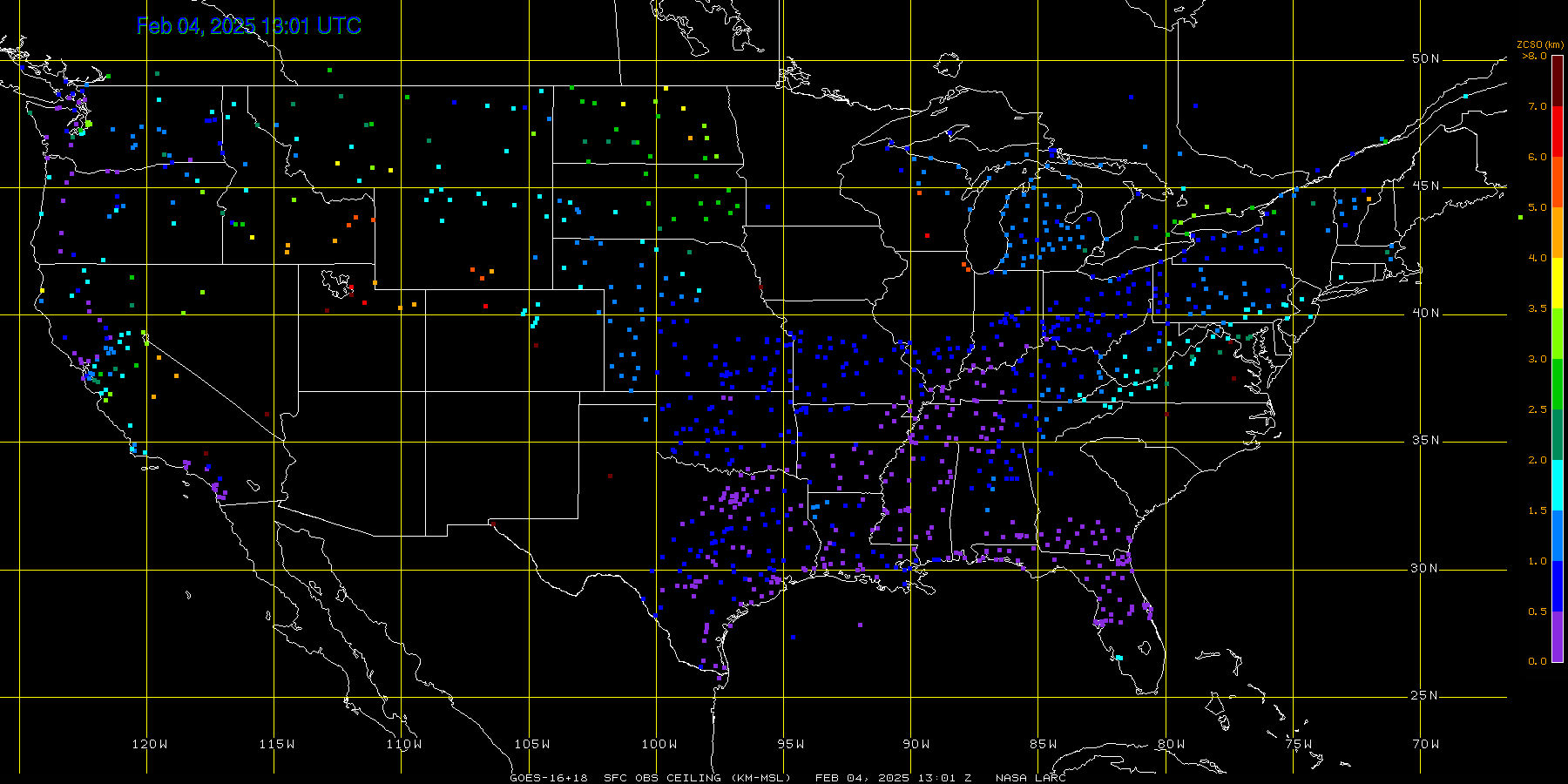Click the 95 W longitude label
1568x784 pixels.
(791, 744)
